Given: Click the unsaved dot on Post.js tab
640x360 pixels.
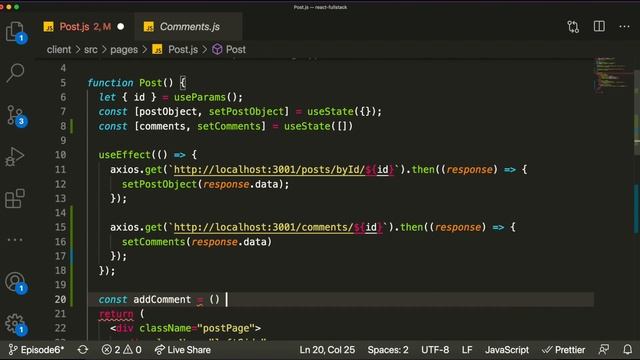Looking at the screenshot, I should click(x=121, y=27).
